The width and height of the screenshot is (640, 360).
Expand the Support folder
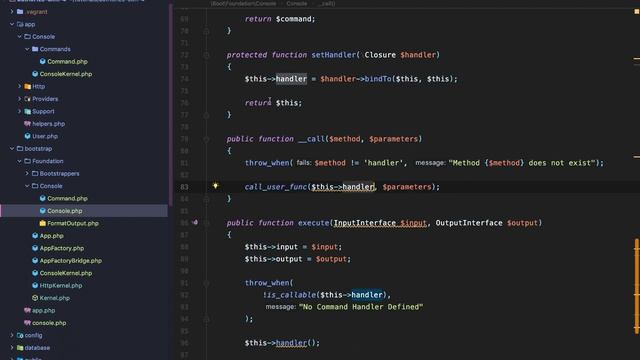[x=19, y=111]
